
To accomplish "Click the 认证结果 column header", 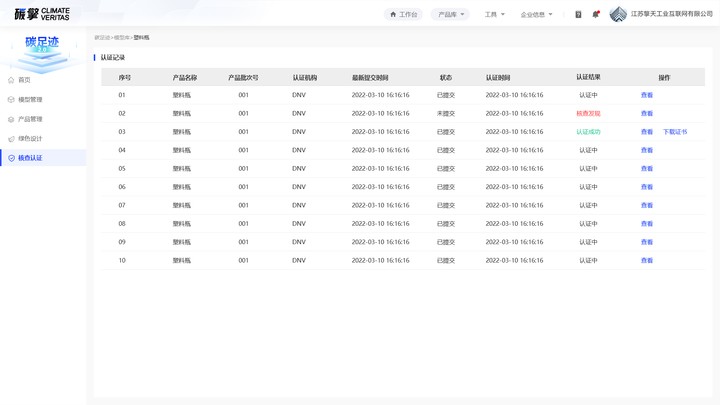I will tap(588, 77).
